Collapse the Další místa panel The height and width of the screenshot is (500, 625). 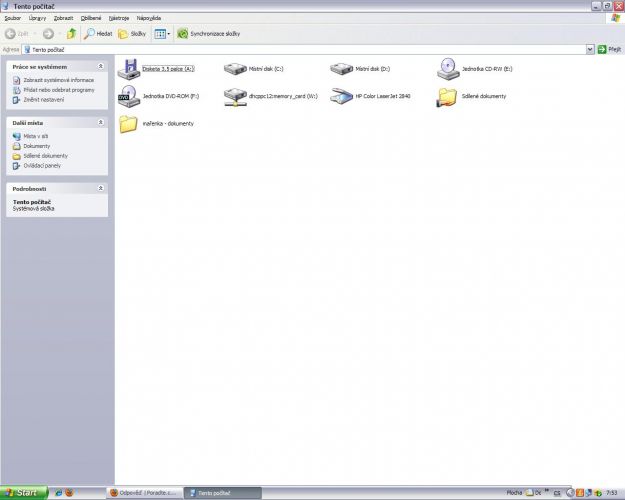coord(101,122)
